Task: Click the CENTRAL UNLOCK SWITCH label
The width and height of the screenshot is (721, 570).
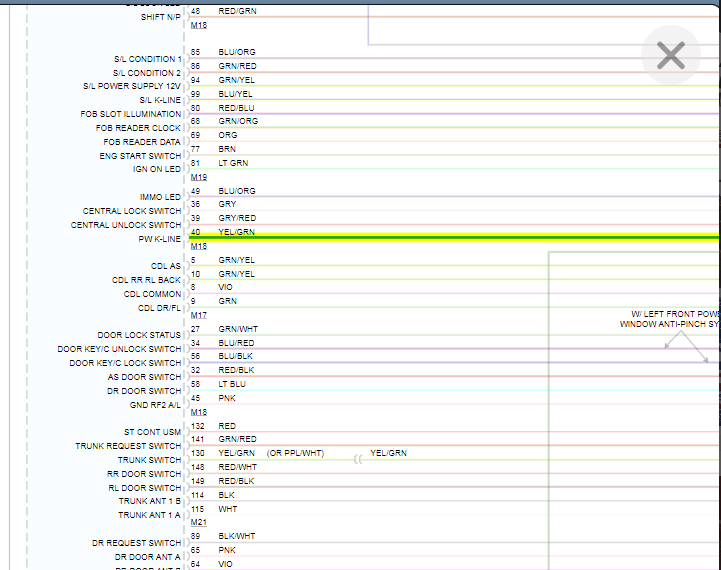Action: click(126, 225)
